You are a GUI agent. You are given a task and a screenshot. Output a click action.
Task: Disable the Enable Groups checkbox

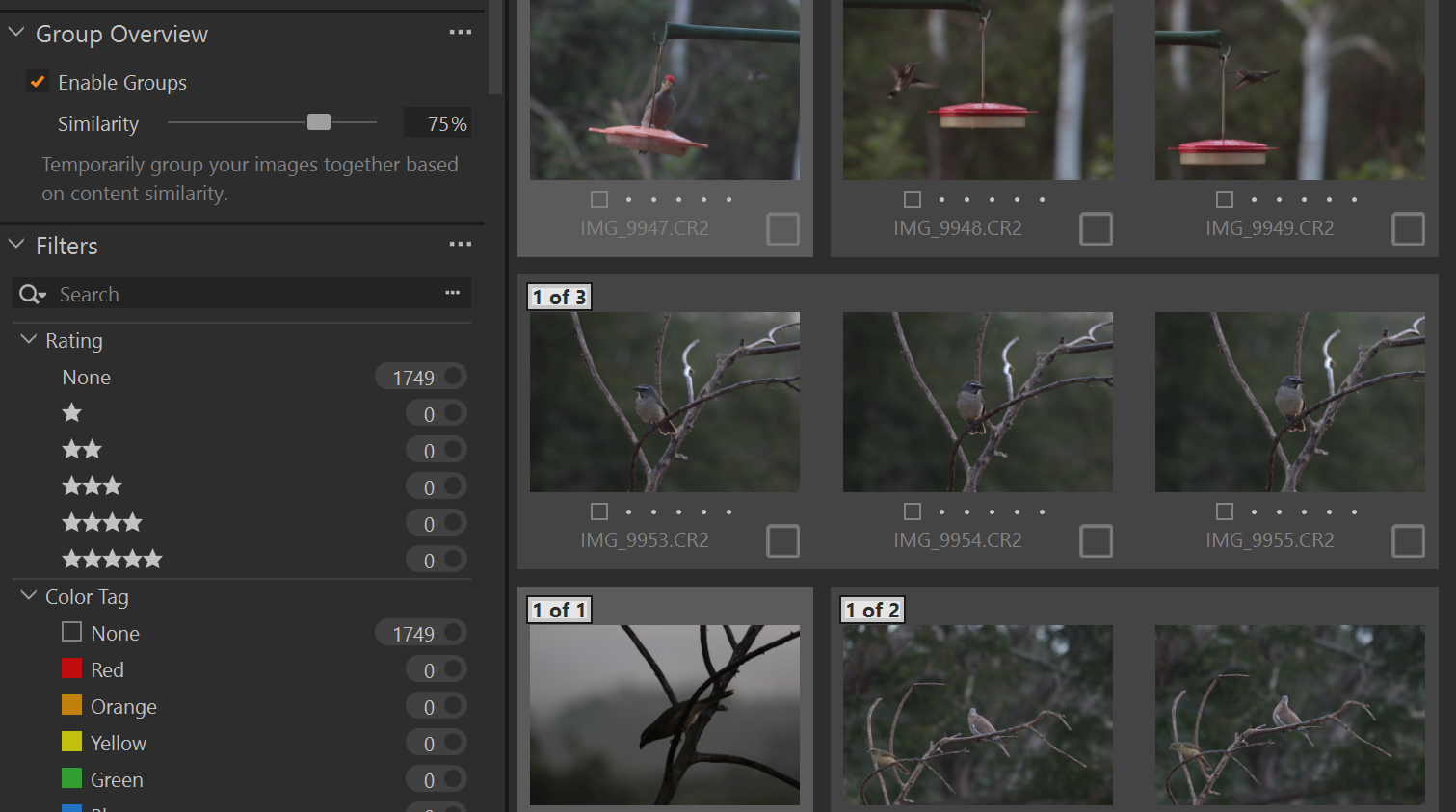tap(37, 82)
